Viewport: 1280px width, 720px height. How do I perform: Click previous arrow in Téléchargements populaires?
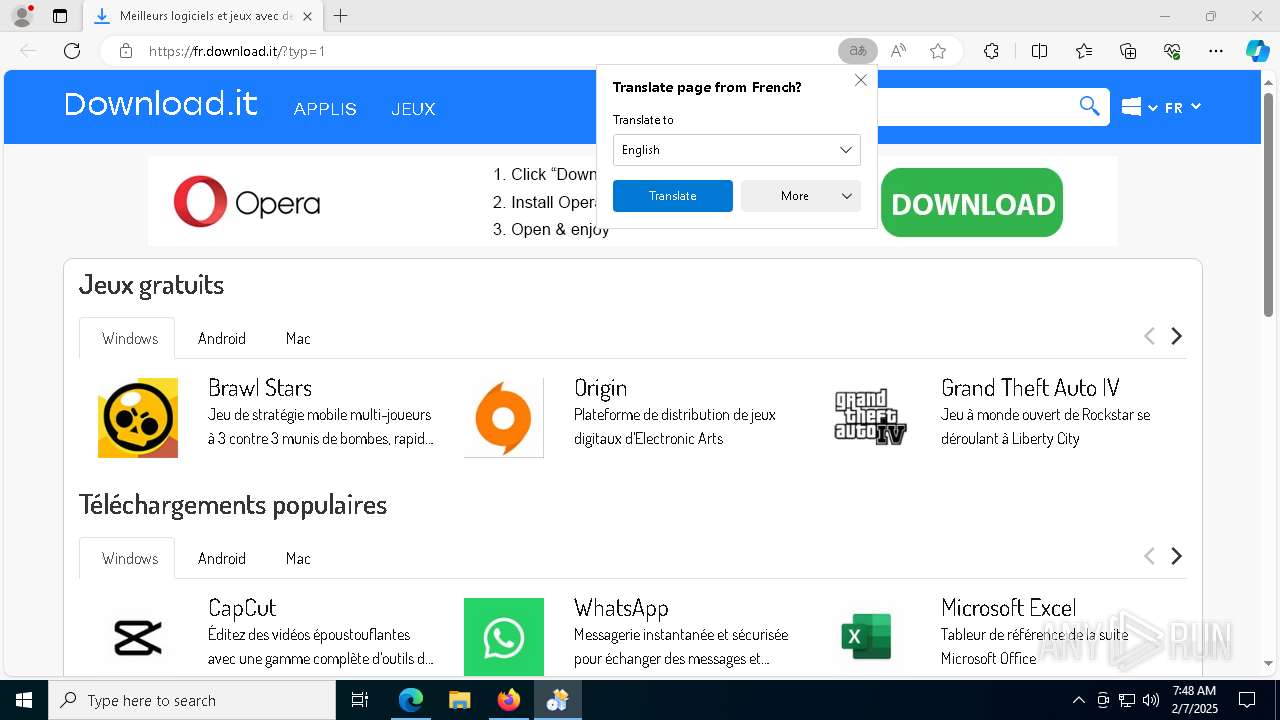[x=1149, y=556]
